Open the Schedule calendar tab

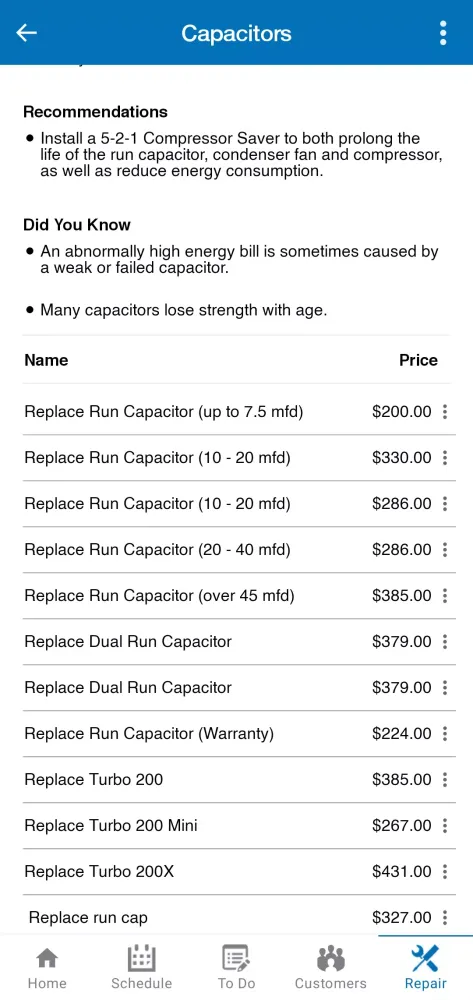coord(142,967)
